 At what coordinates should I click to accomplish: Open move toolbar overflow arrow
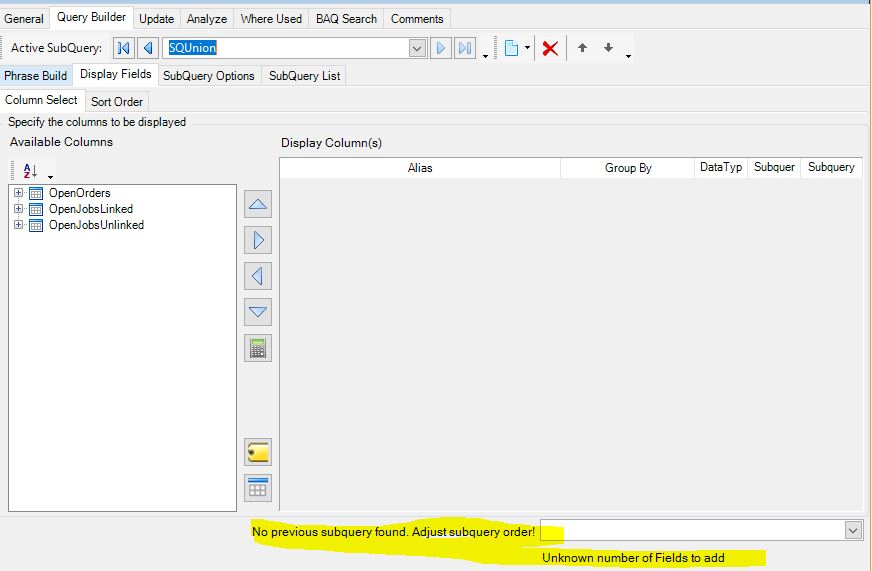click(x=628, y=56)
